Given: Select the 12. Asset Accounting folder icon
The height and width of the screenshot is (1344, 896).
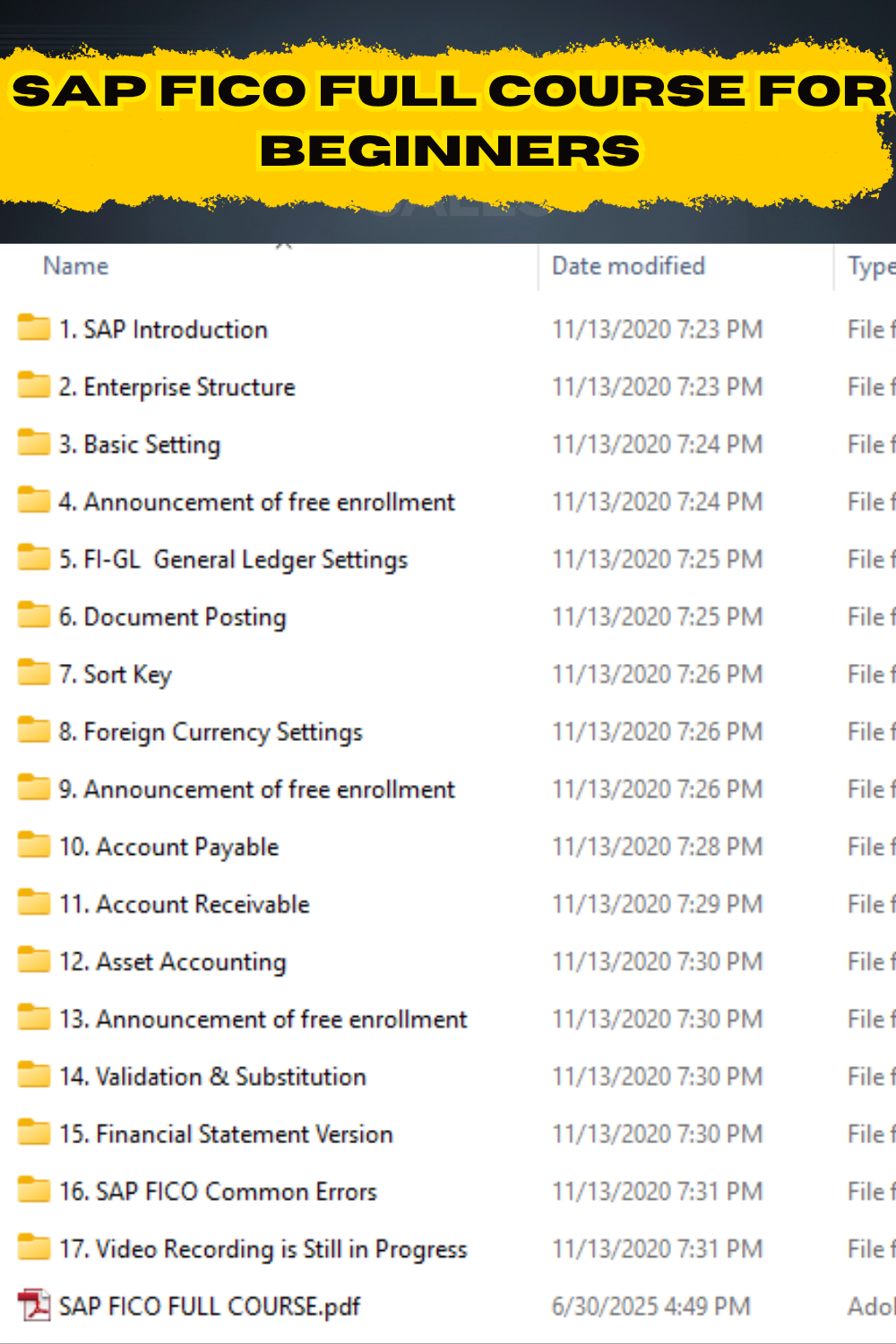Looking at the screenshot, I should pyautogui.click(x=34, y=960).
